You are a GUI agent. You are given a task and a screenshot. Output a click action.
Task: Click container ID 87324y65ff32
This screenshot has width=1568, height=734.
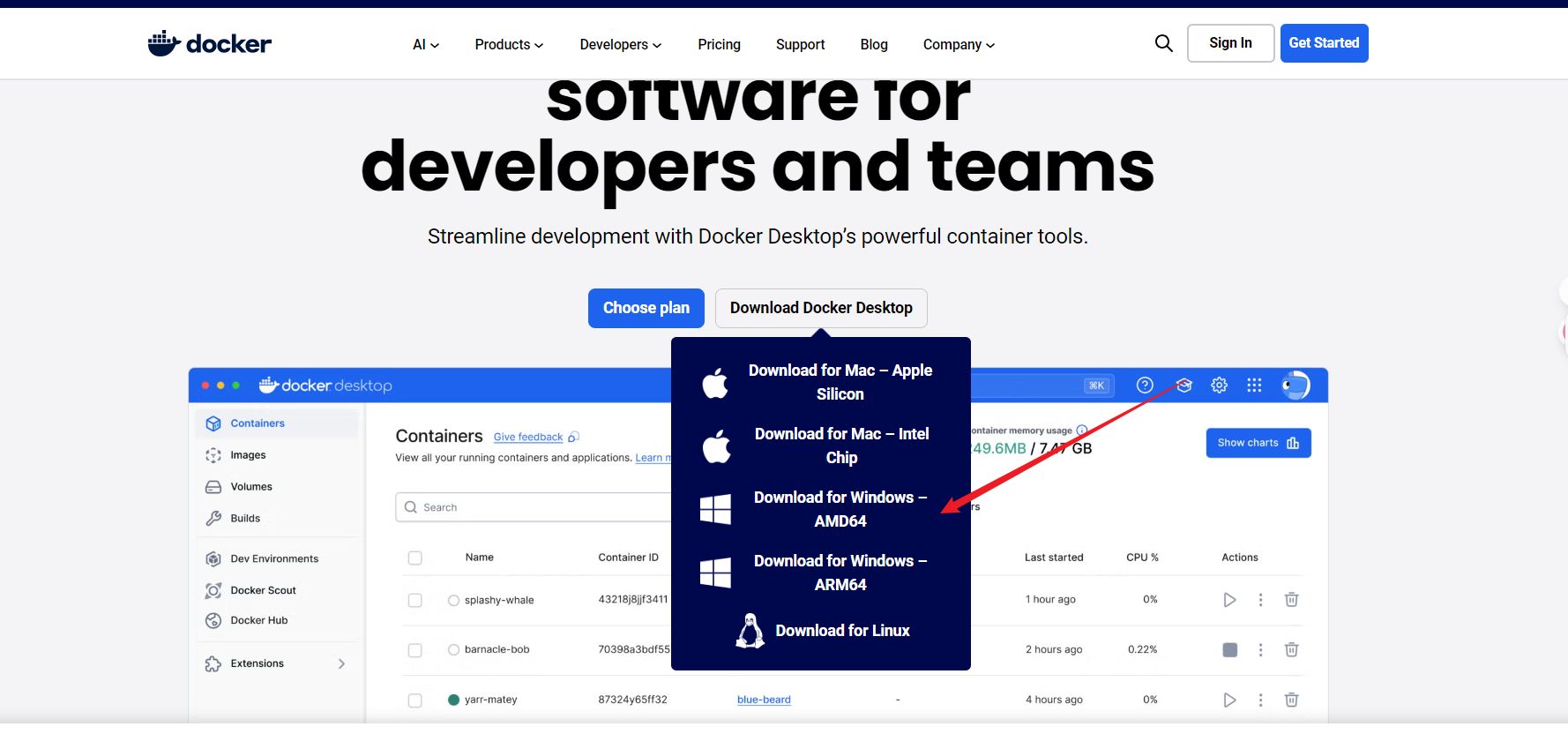click(x=632, y=700)
